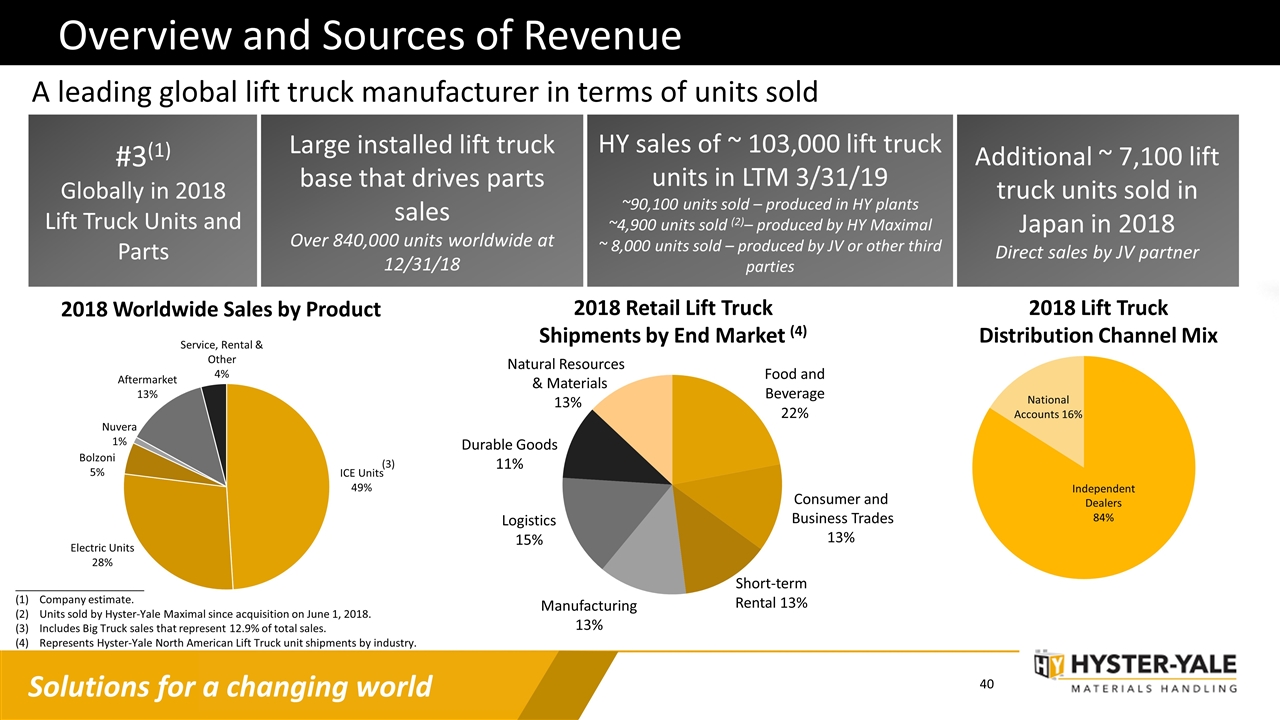Select the 'Short-term Rental 13%' label
The height and width of the screenshot is (720, 1280).
(771, 593)
